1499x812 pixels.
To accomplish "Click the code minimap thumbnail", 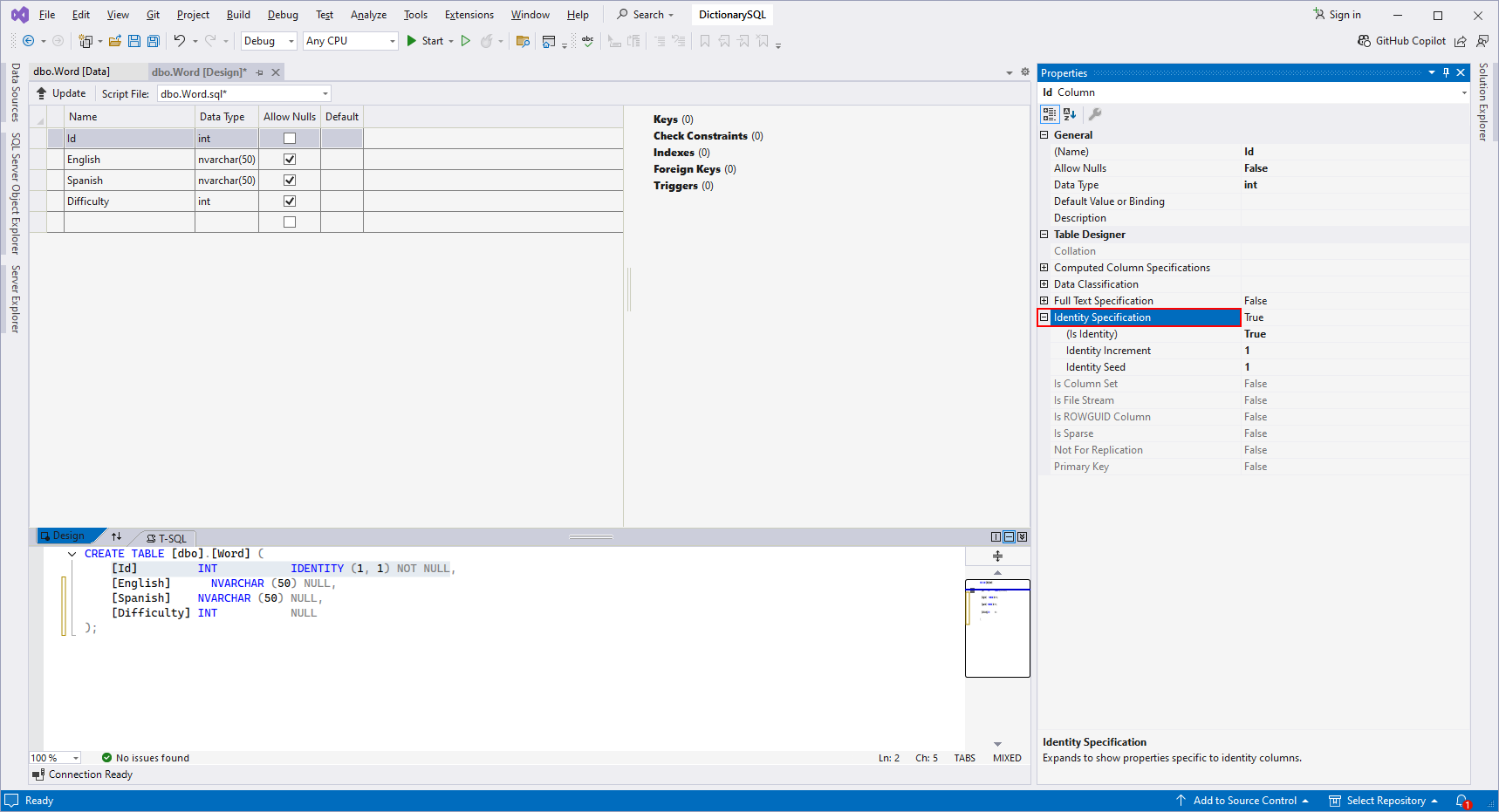I will point(997,628).
